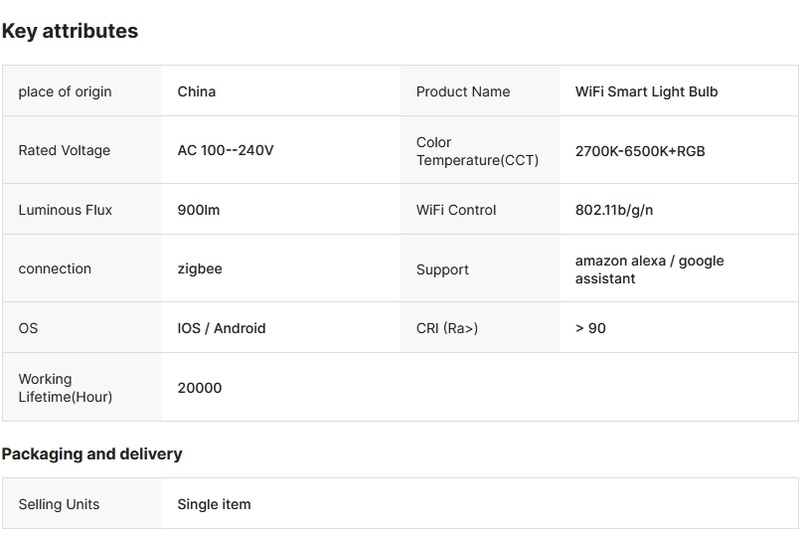Click the Packaging and delivery heading
Viewport: 800px width, 536px height.
pos(92,454)
